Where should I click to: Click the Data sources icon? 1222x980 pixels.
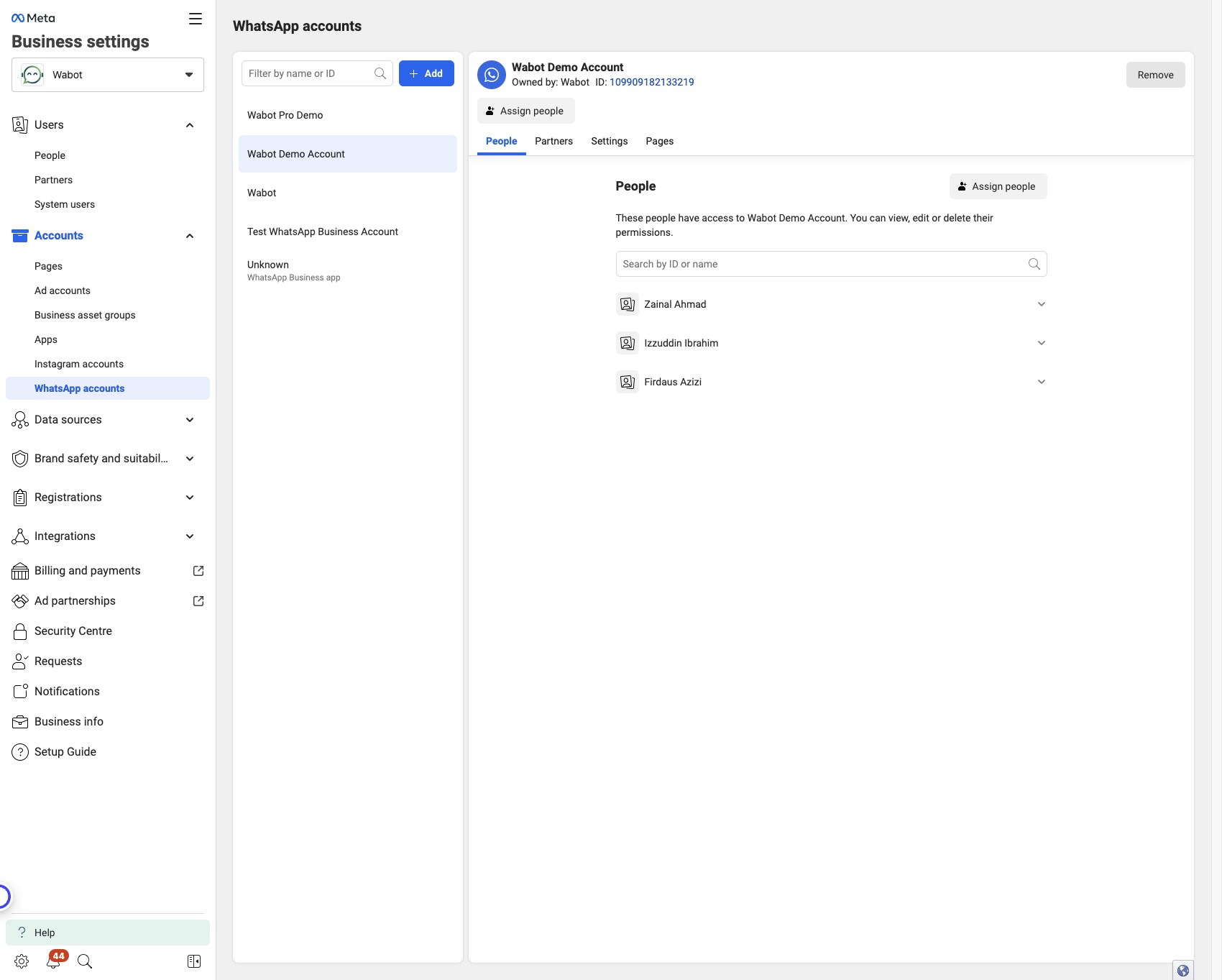(x=20, y=420)
